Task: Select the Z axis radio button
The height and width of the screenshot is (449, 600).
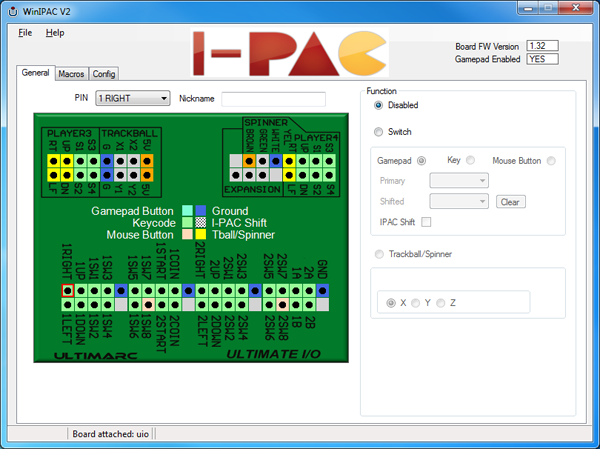Action: (x=441, y=303)
